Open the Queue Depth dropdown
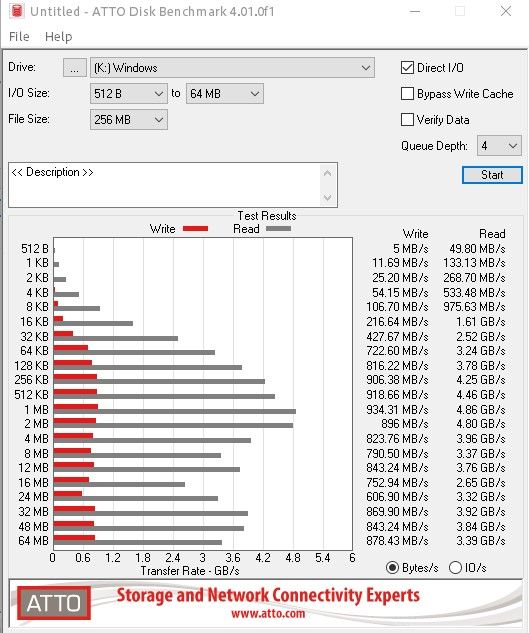This screenshot has height=633, width=529. (499, 145)
